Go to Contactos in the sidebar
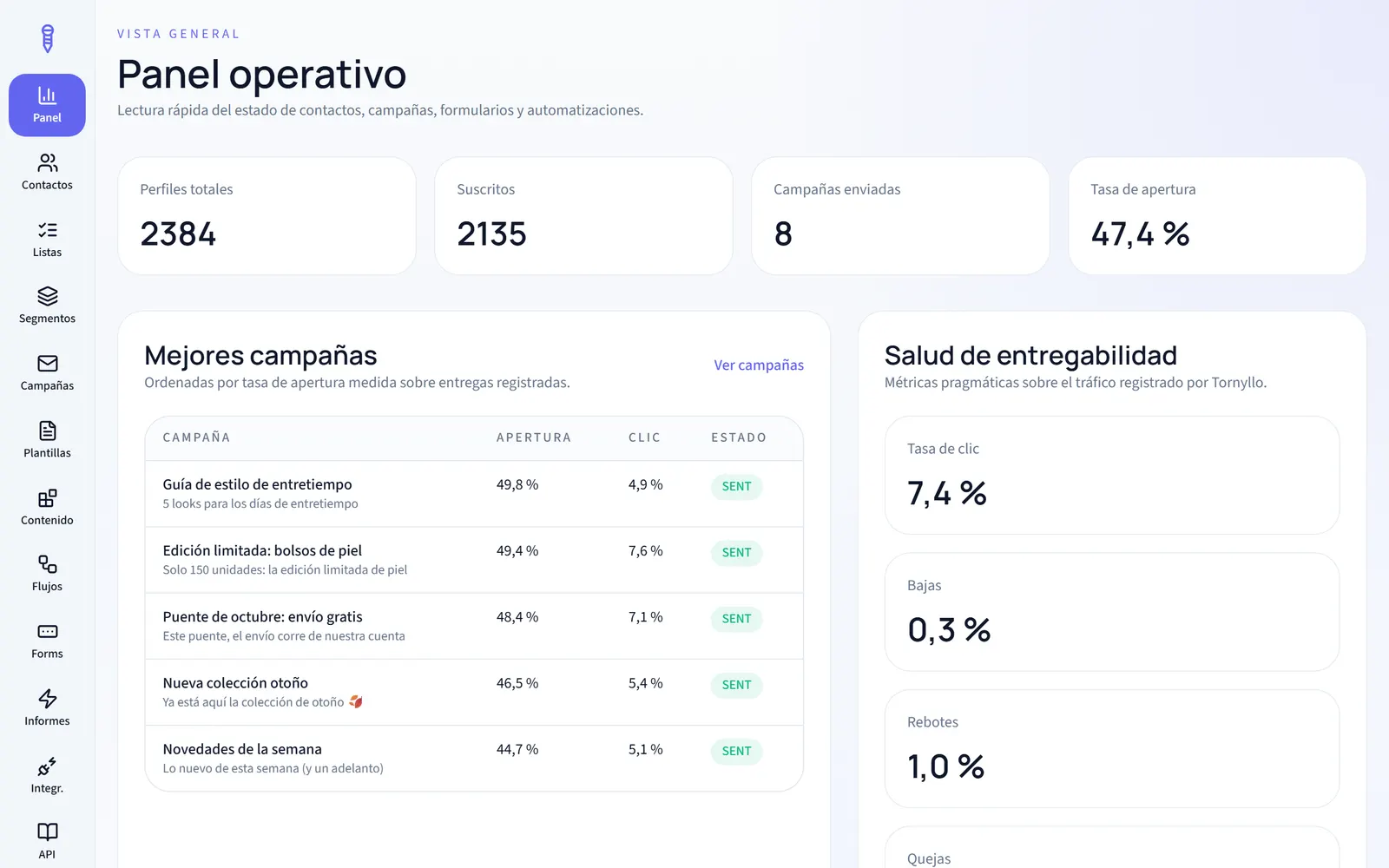Screen dimensions: 1389x868 pos(47,172)
